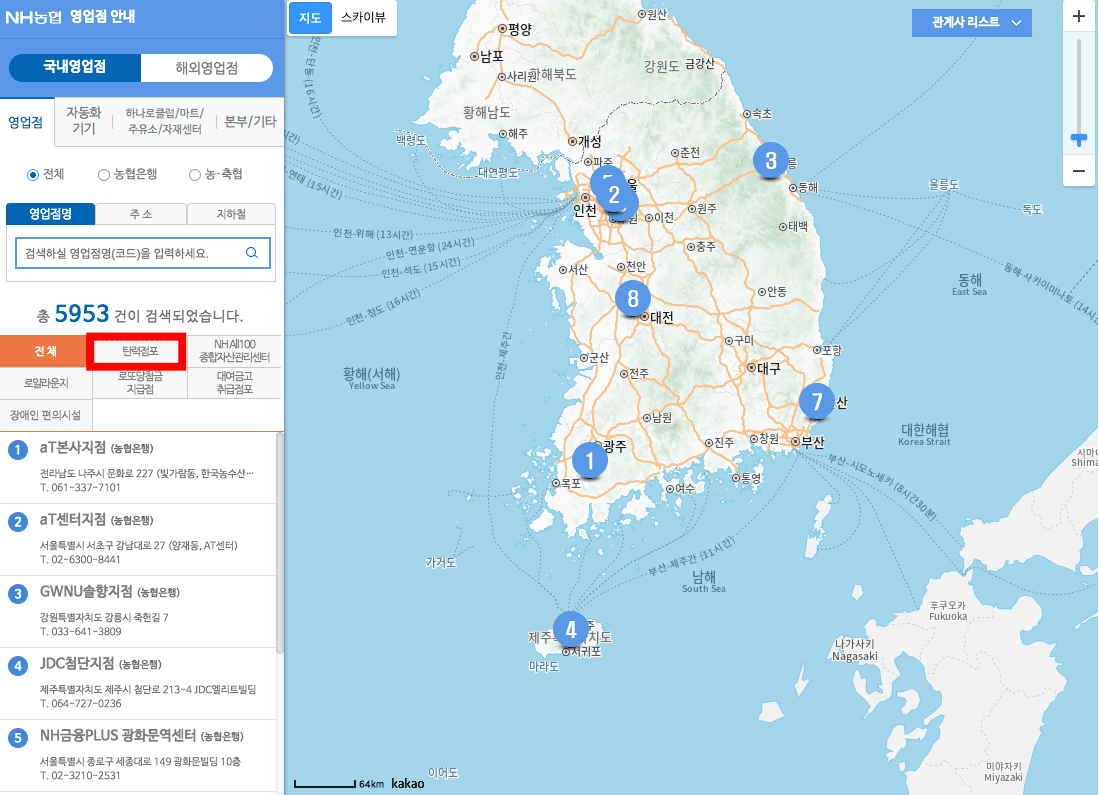
Task: Click list badge 5 beside NH금융PLUS 광화문역센터
Action: 18,738
